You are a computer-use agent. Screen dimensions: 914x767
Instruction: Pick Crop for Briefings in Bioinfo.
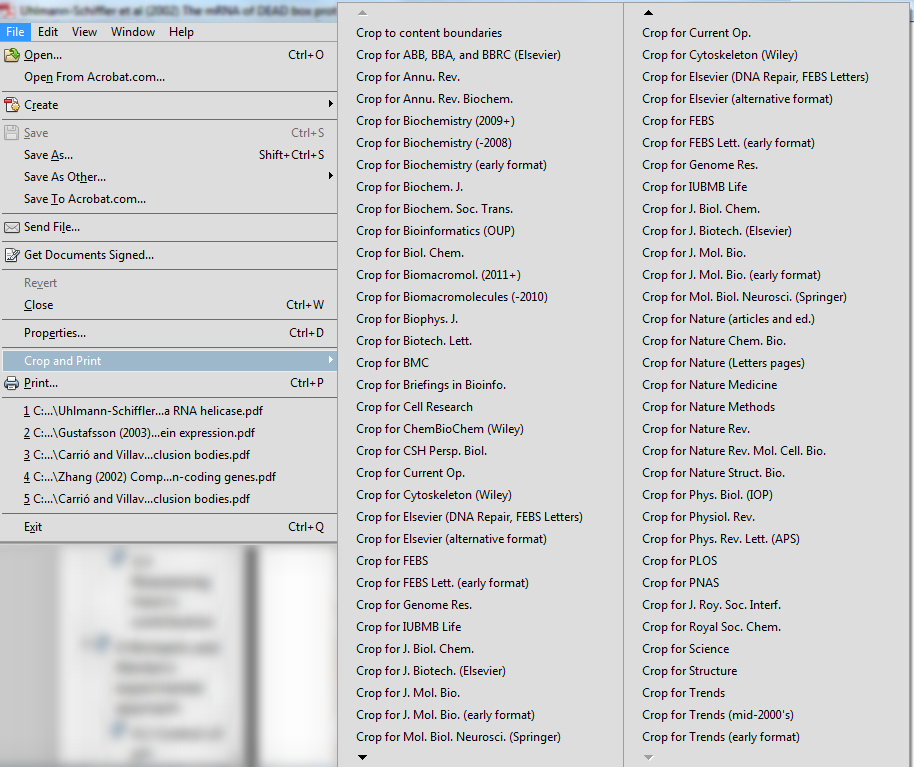pyautogui.click(x=431, y=385)
